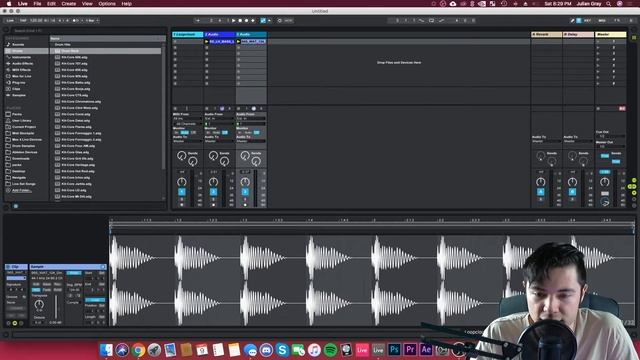Click the 120.00 tempo field
The width and height of the screenshot is (640, 360).
coord(36,20)
